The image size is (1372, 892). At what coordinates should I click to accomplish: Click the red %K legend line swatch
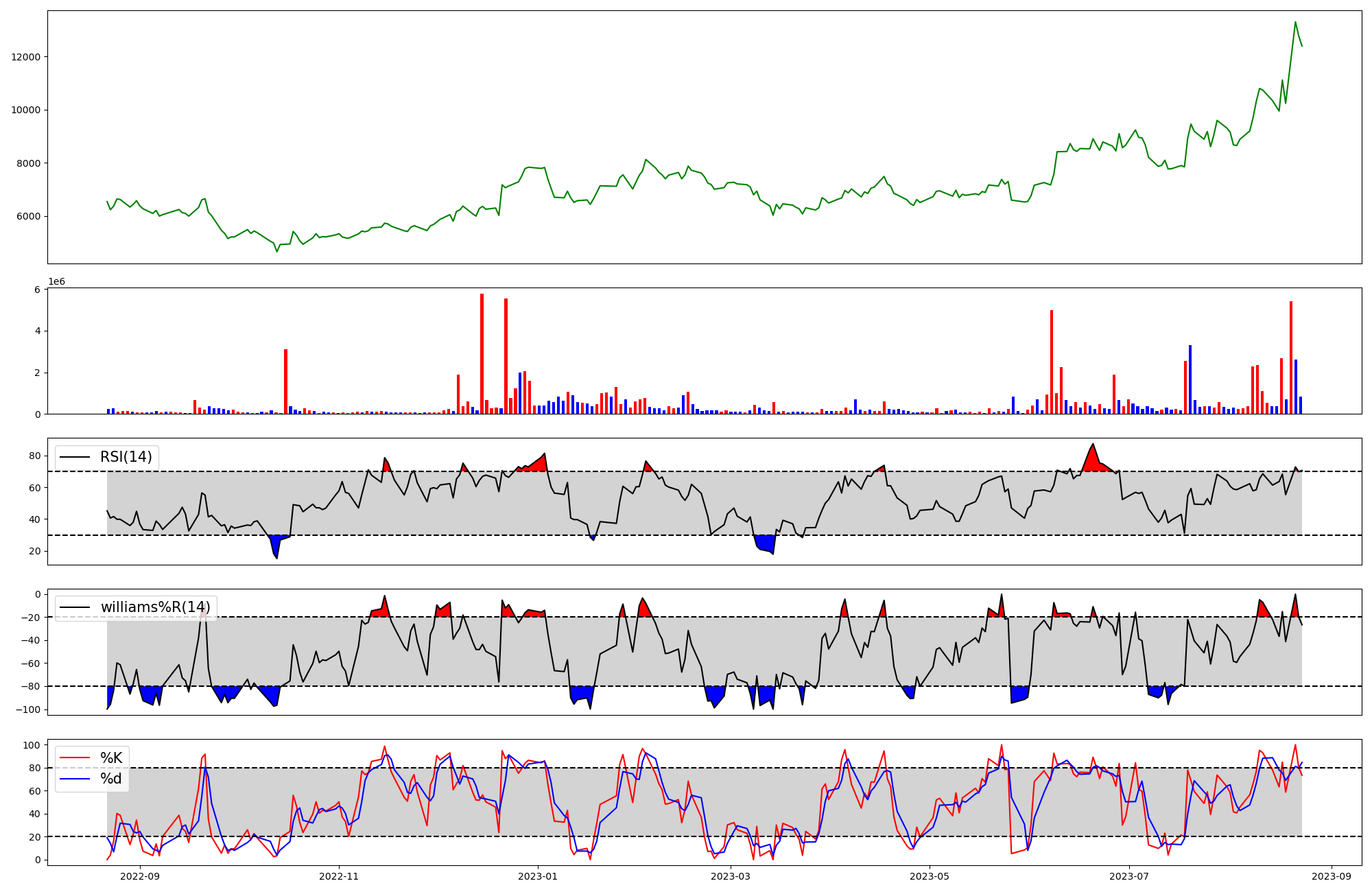pyautogui.click(x=75, y=758)
